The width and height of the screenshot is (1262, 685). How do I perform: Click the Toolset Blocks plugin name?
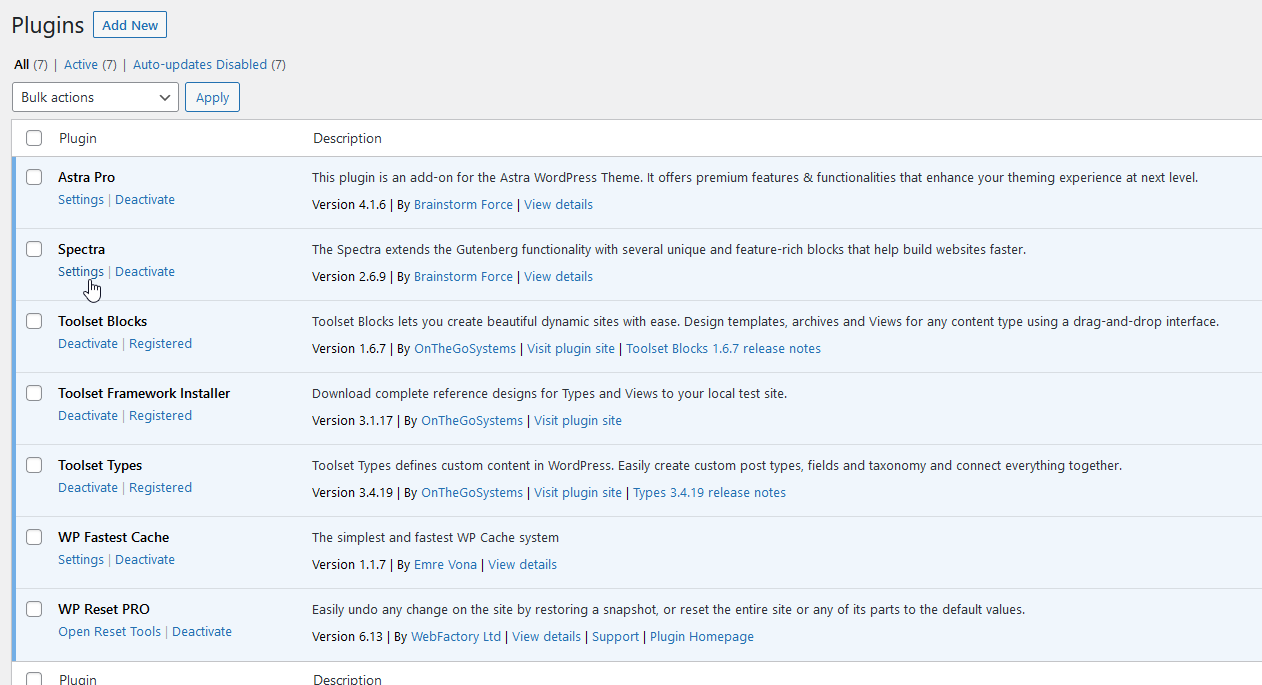[x=102, y=321]
